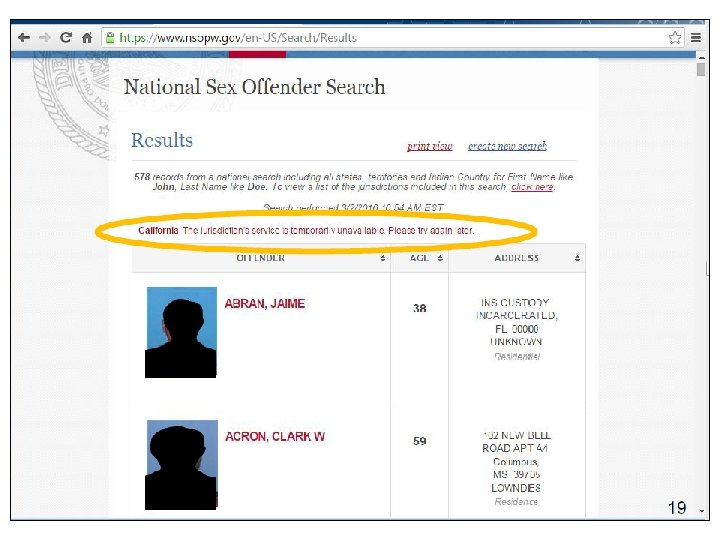Click the scrollbar down arrow
This screenshot has width=720, height=540.
pyautogui.click(x=701, y=511)
